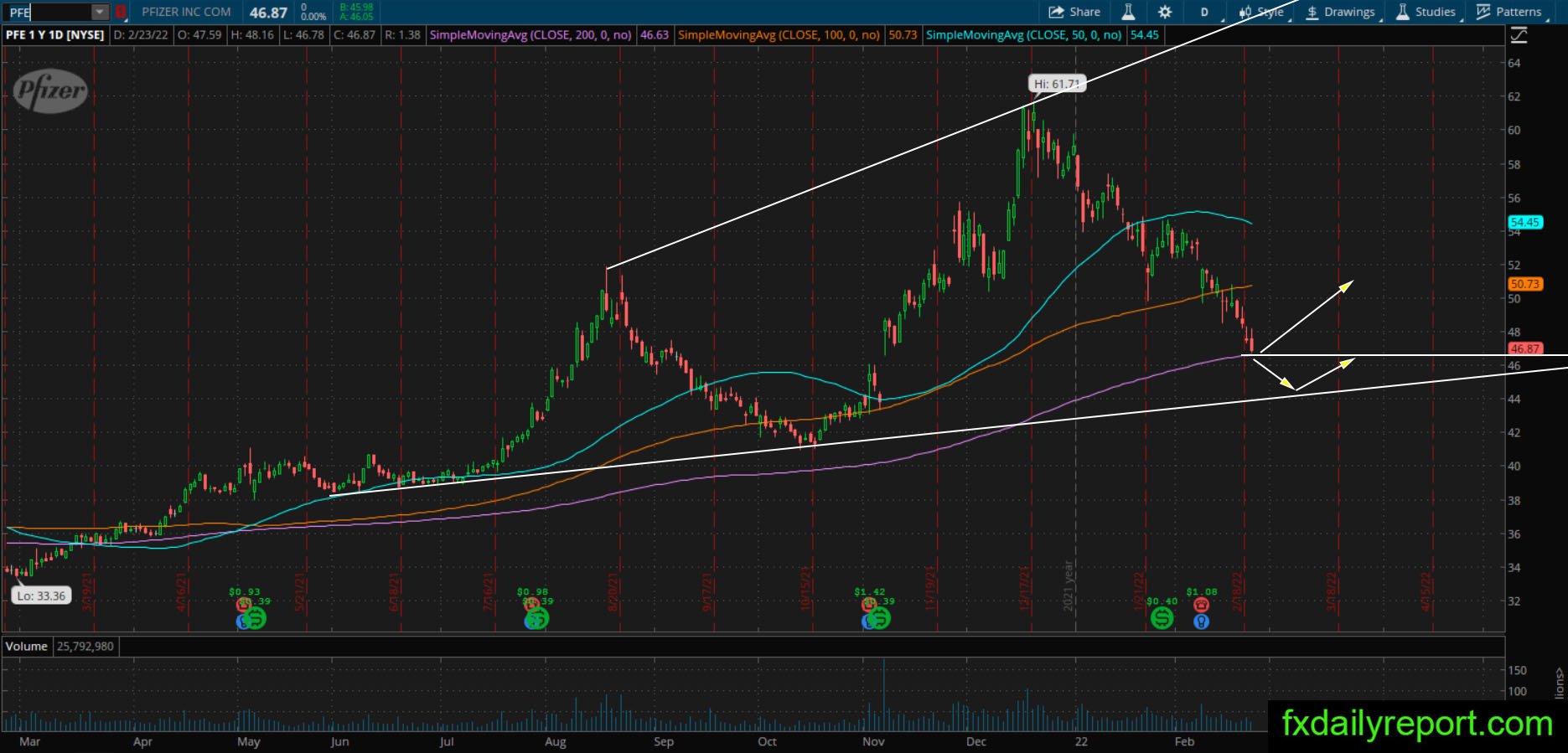The image size is (1568, 753).
Task: Click the cyan 54.45 value in the study header
Action: [x=1144, y=35]
